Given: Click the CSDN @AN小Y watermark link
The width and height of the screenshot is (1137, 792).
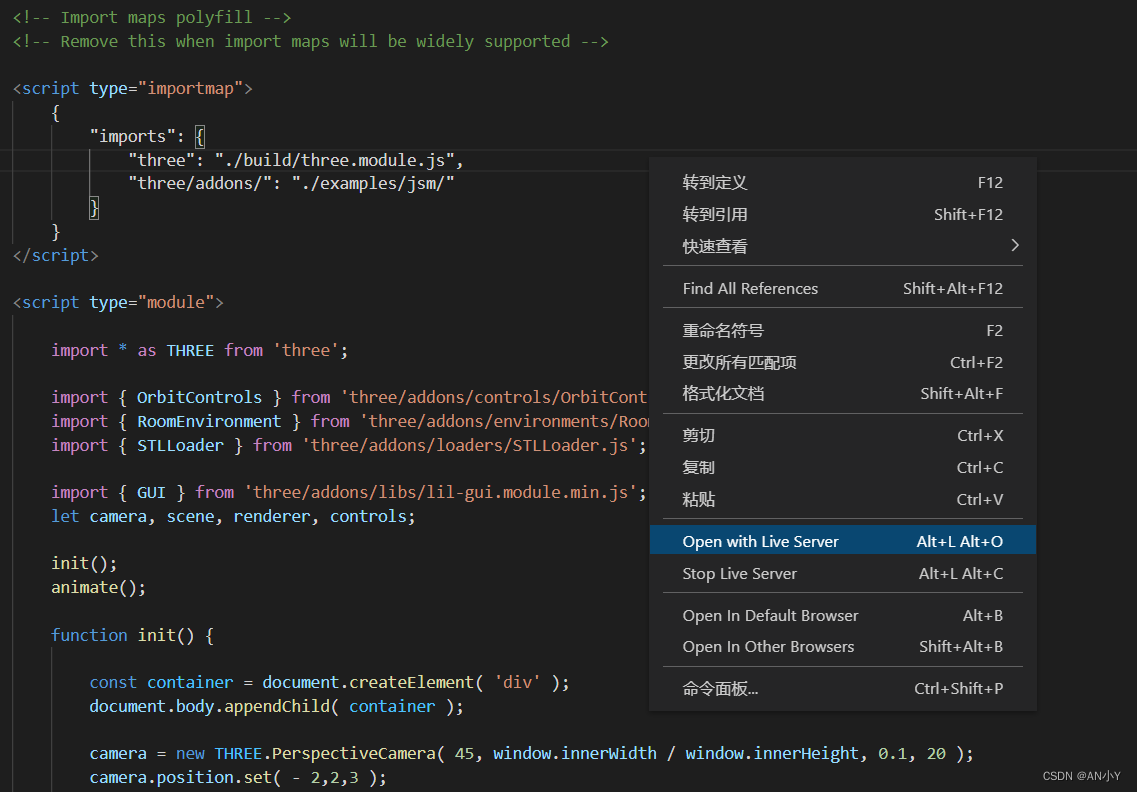Looking at the screenshot, I should coord(1081,775).
